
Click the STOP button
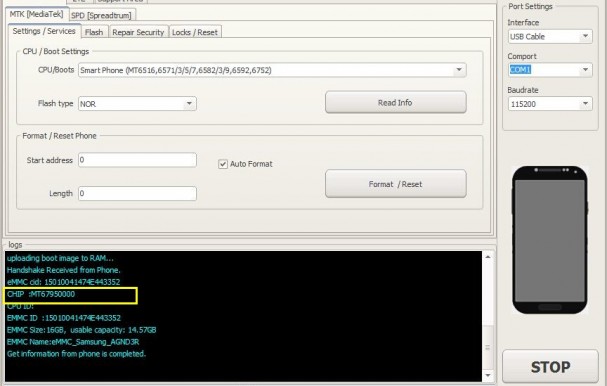click(550, 367)
